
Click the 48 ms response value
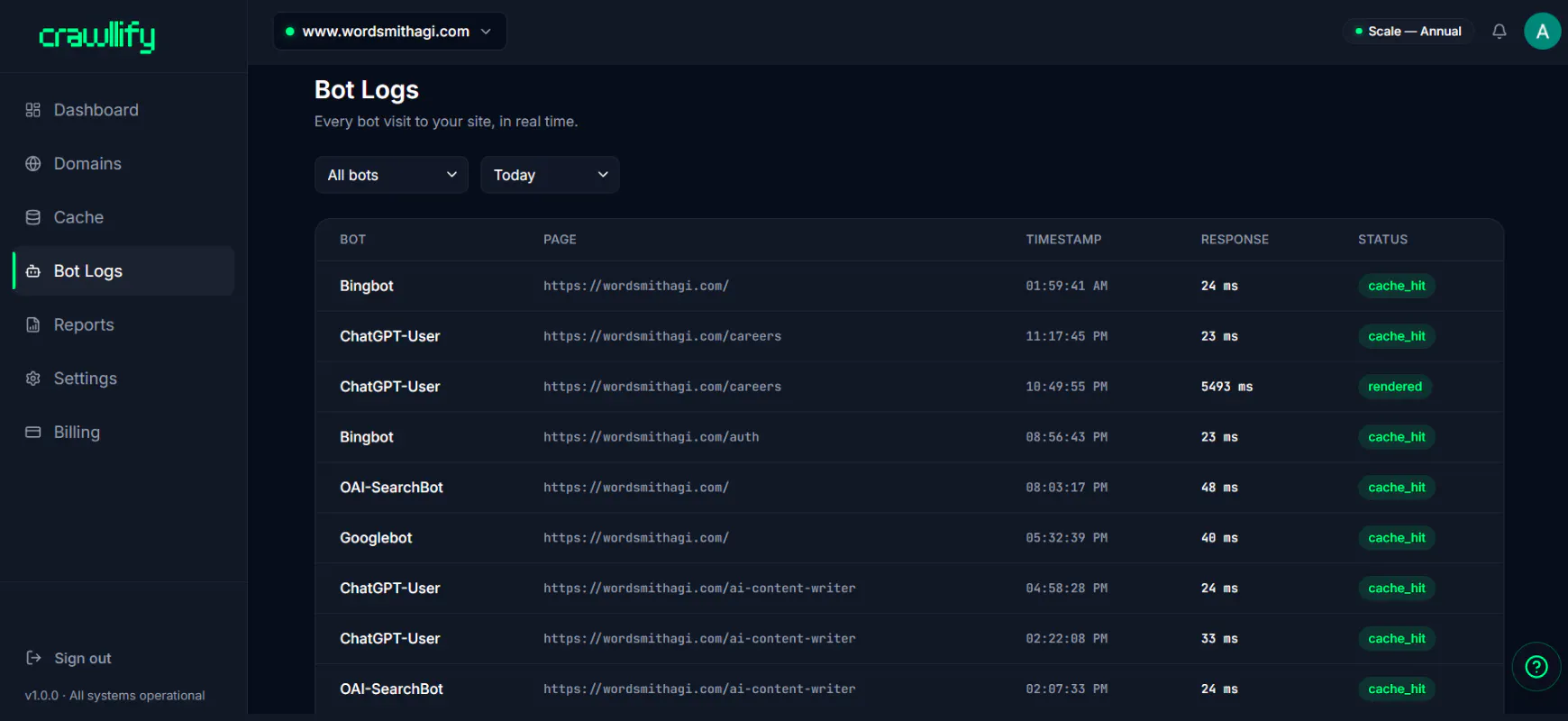(x=1219, y=488)
